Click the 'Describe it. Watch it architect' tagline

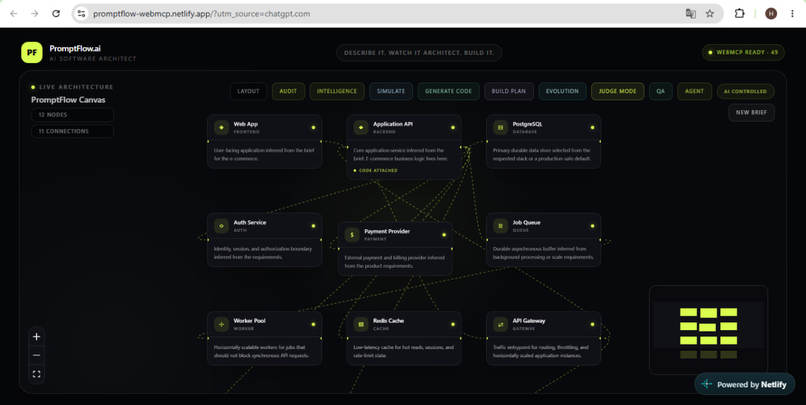(419, 53)
